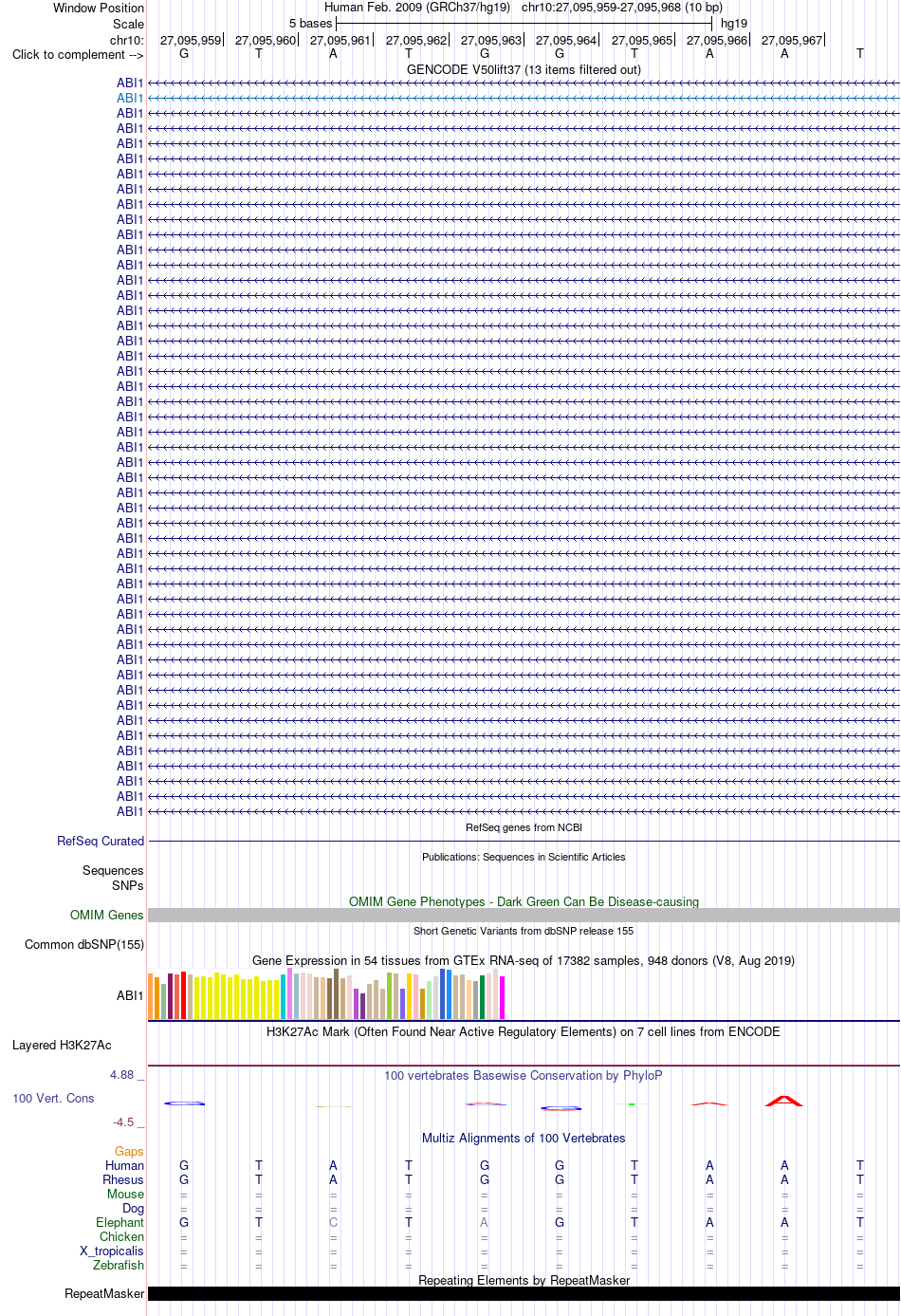Click the 'RefSeq genes from NCBI' title
Image resolution: width=901 pixels, height=1316 pixels.
point(524,827)
